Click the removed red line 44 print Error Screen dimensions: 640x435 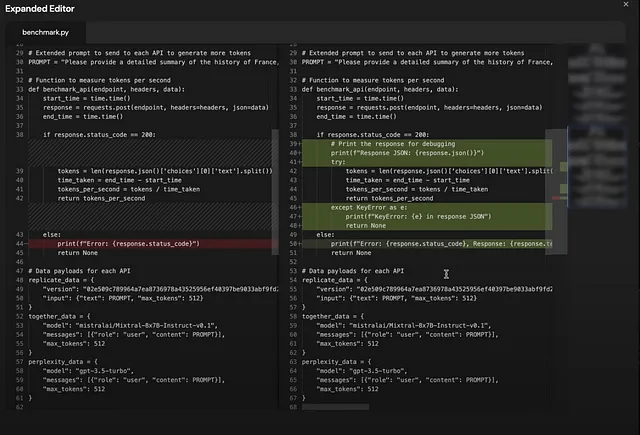[x=128, y=244]
